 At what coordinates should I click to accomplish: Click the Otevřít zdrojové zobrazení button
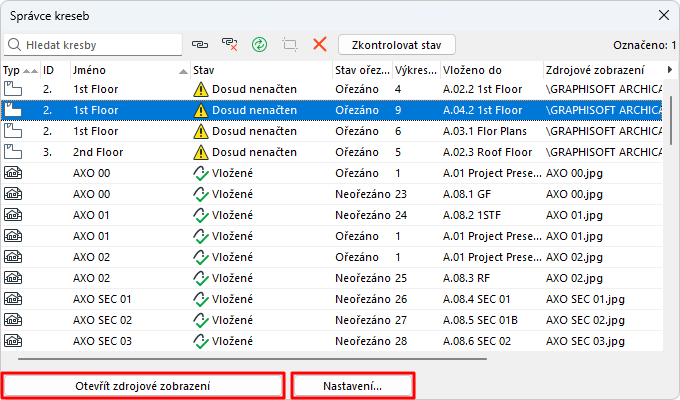point(143,386)
